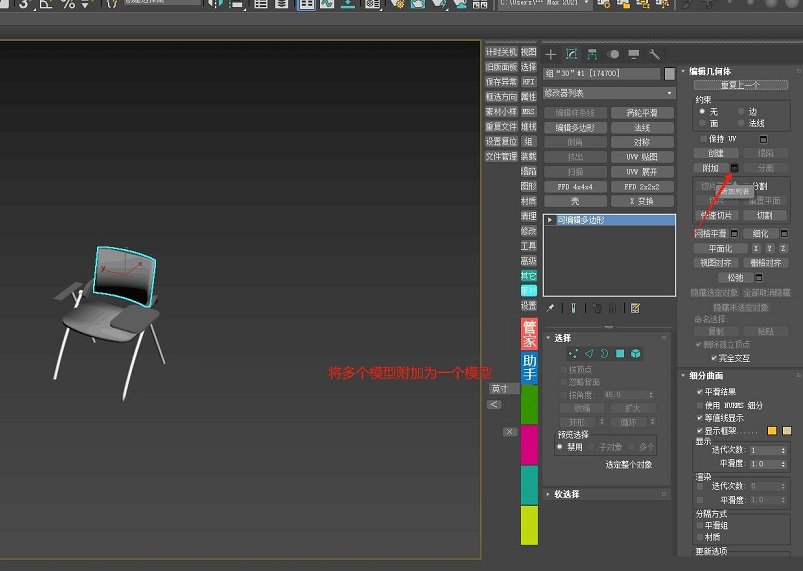Open settings box next to 保持 UV
The width and height of the screenshot is (803, 571).
click(764, 139)
